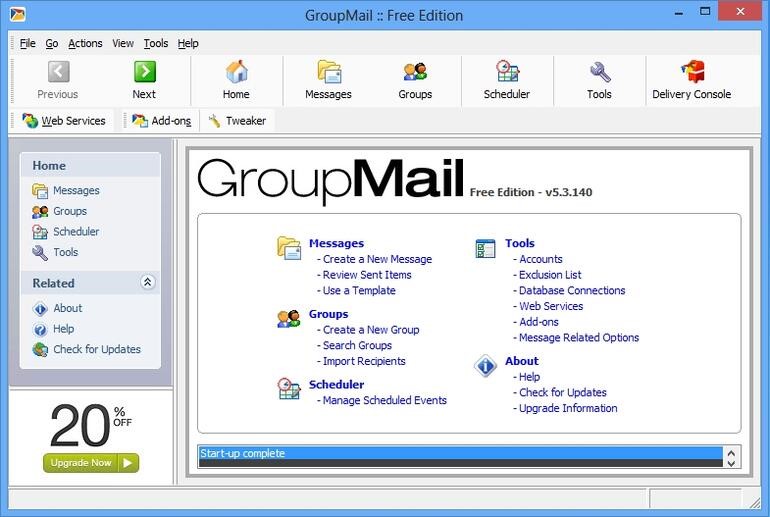Viewport: 770px width, 517px height.
Task: Click the GroupMail app icon in title bar
Action: pos(17,15)
